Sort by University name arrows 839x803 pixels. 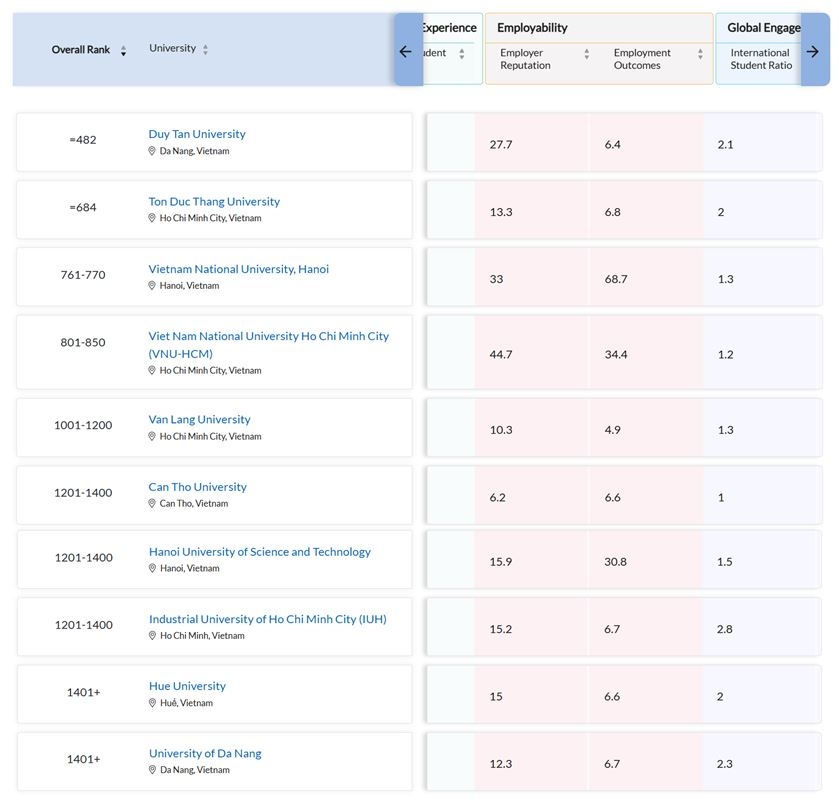coord(205,50)
